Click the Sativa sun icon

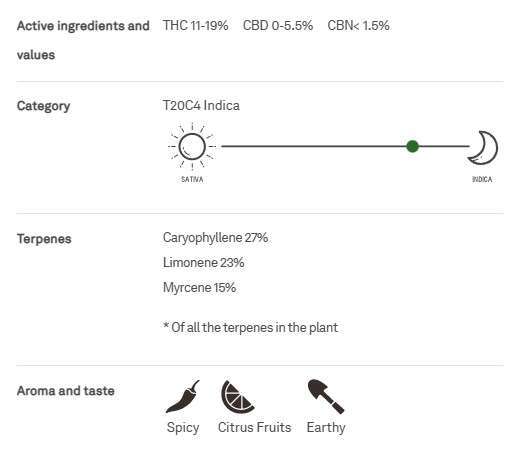point(192,147)
